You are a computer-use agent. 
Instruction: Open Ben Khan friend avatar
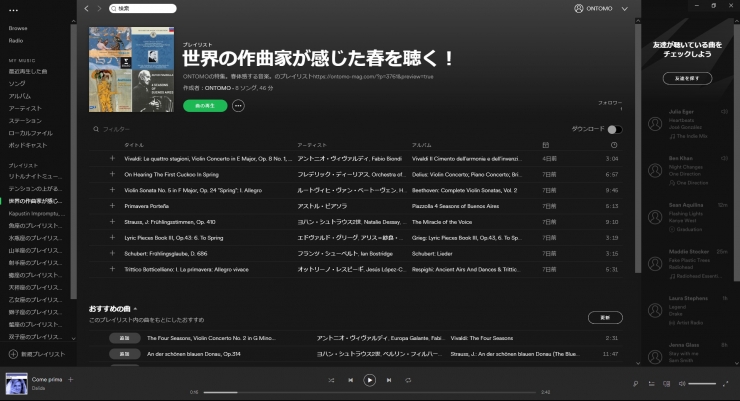pos(655,170)
